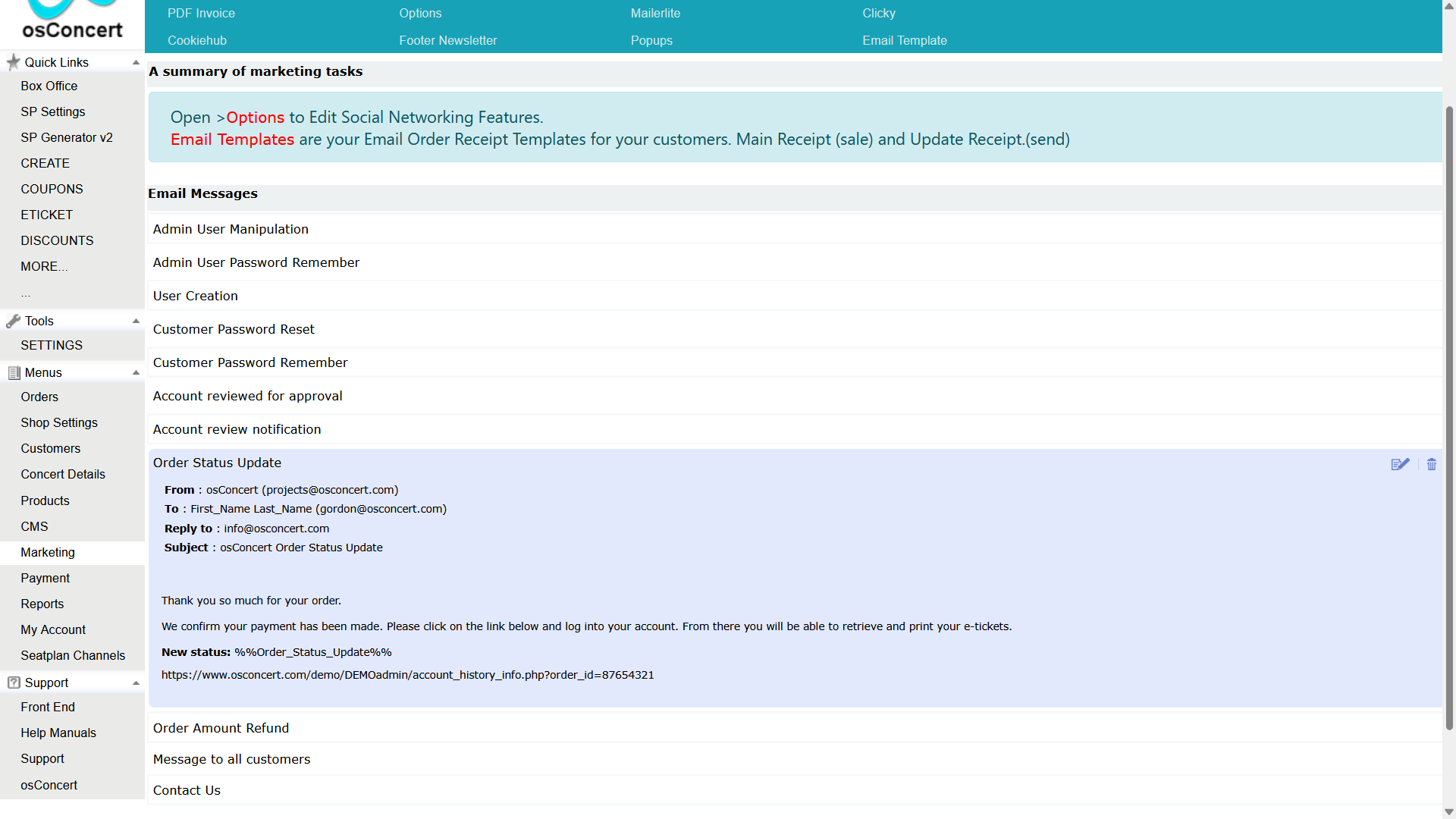Click the MORE... quick link

click(44, 266)
